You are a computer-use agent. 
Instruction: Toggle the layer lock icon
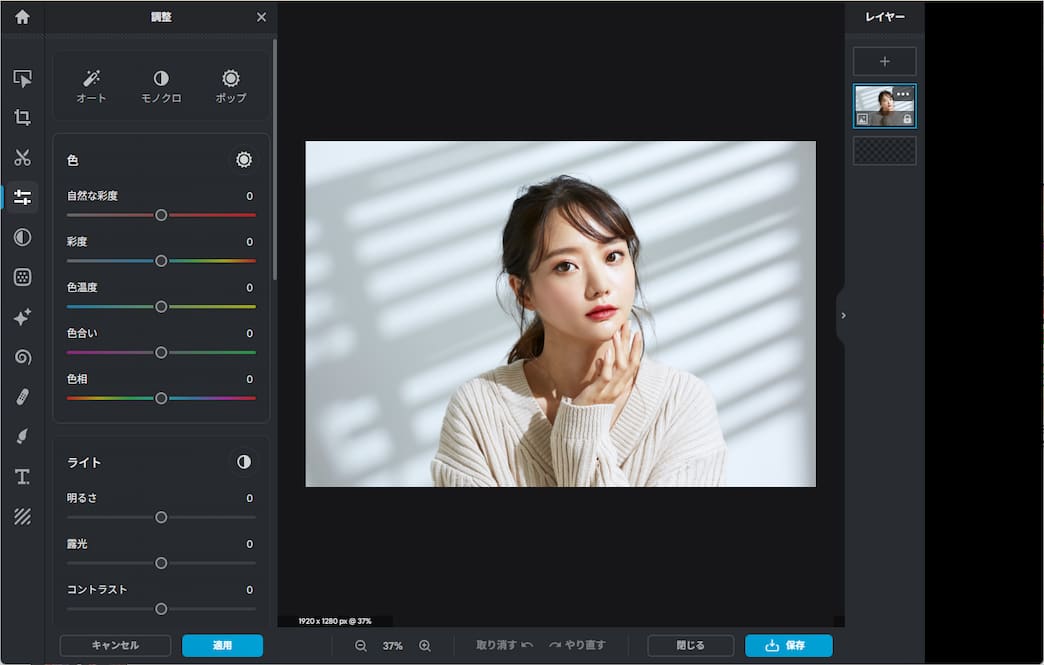[907, 119]
